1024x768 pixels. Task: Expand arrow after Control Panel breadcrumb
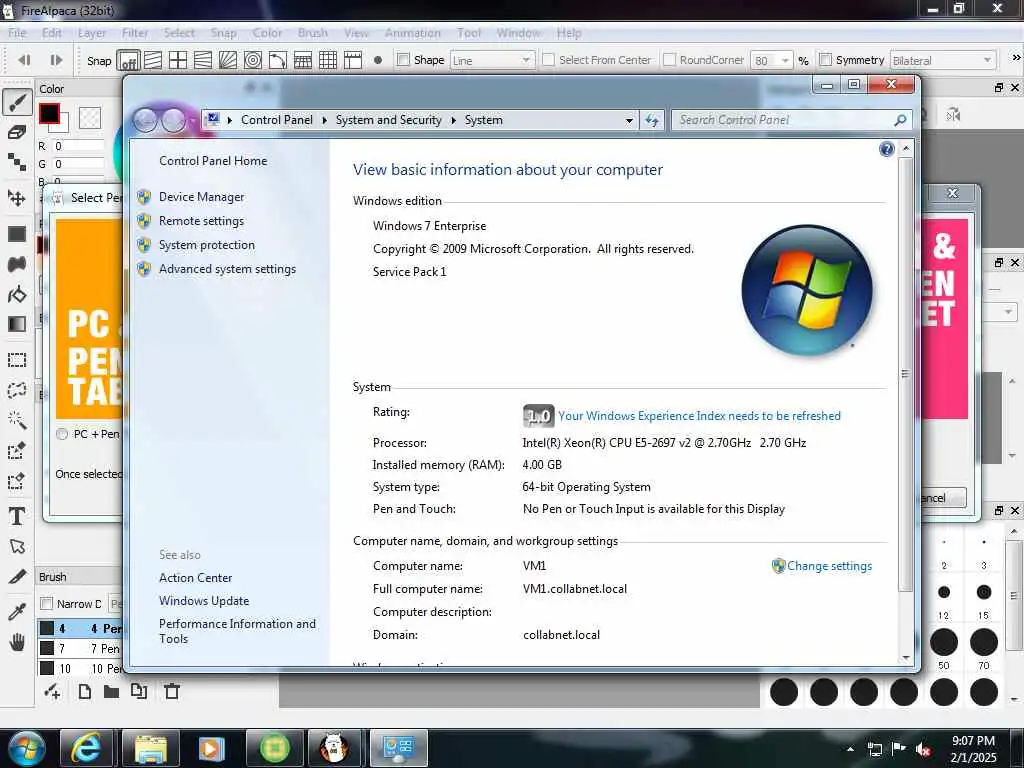(x=325, y=120)
